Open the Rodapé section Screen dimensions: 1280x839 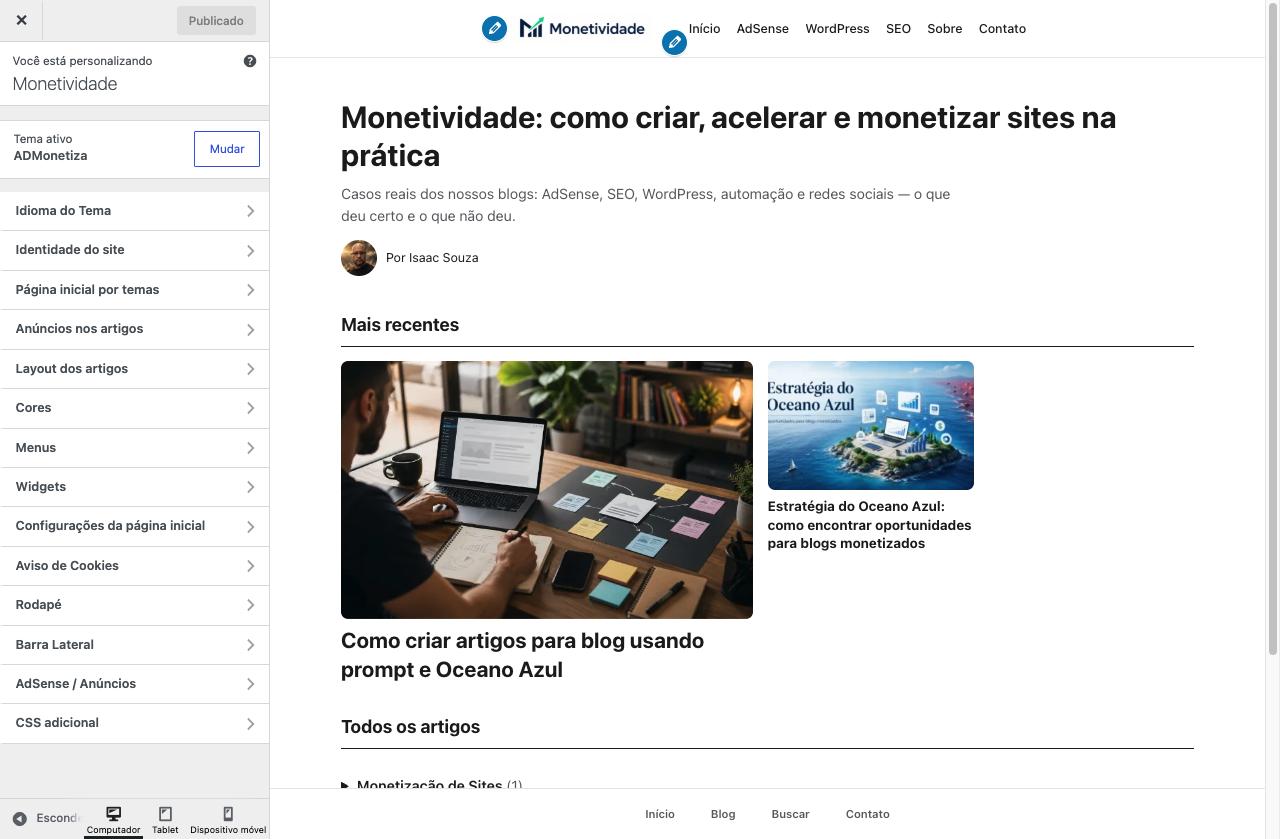[134, 605]
